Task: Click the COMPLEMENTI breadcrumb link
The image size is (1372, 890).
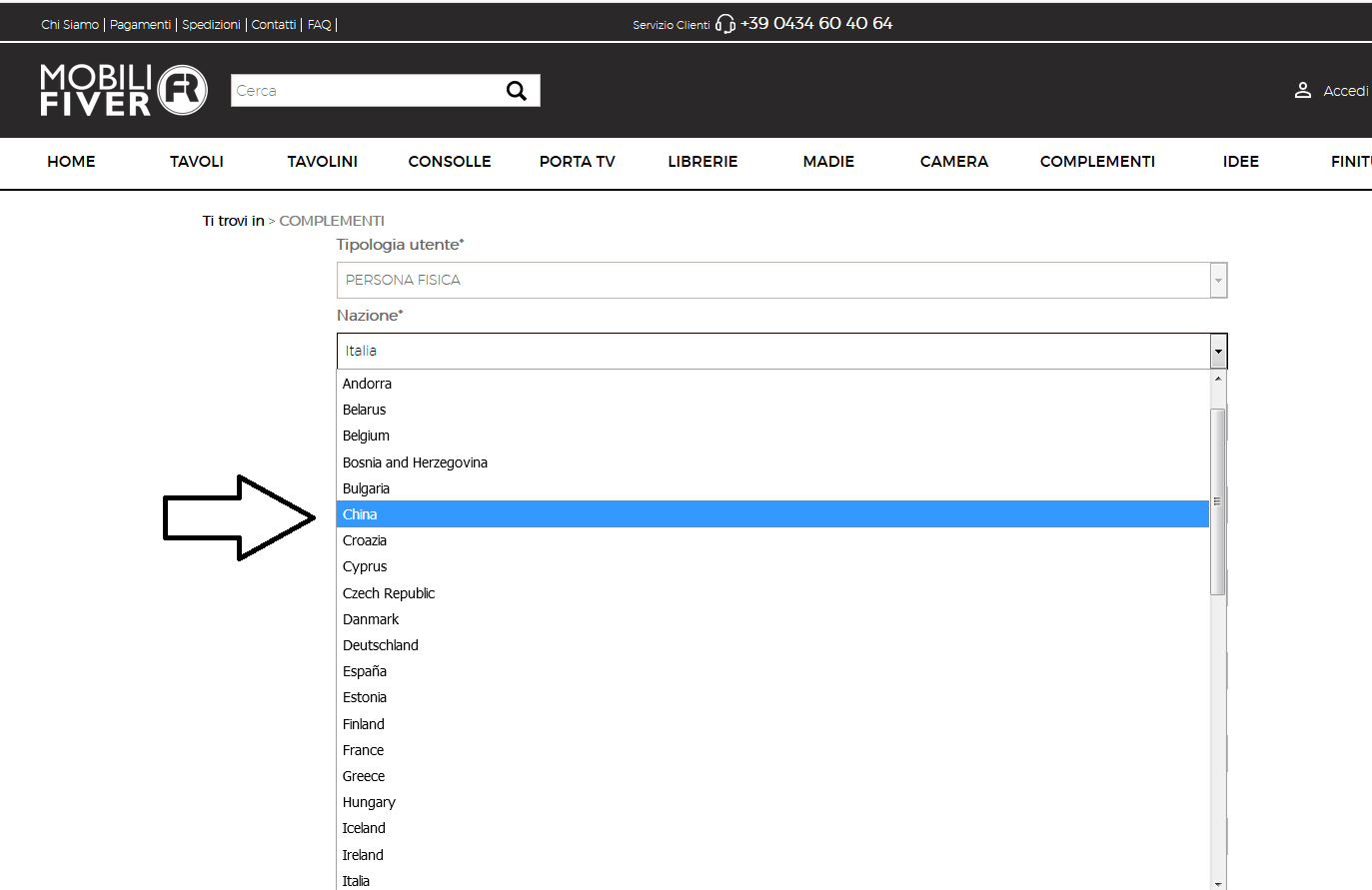Action: [332, 221]
